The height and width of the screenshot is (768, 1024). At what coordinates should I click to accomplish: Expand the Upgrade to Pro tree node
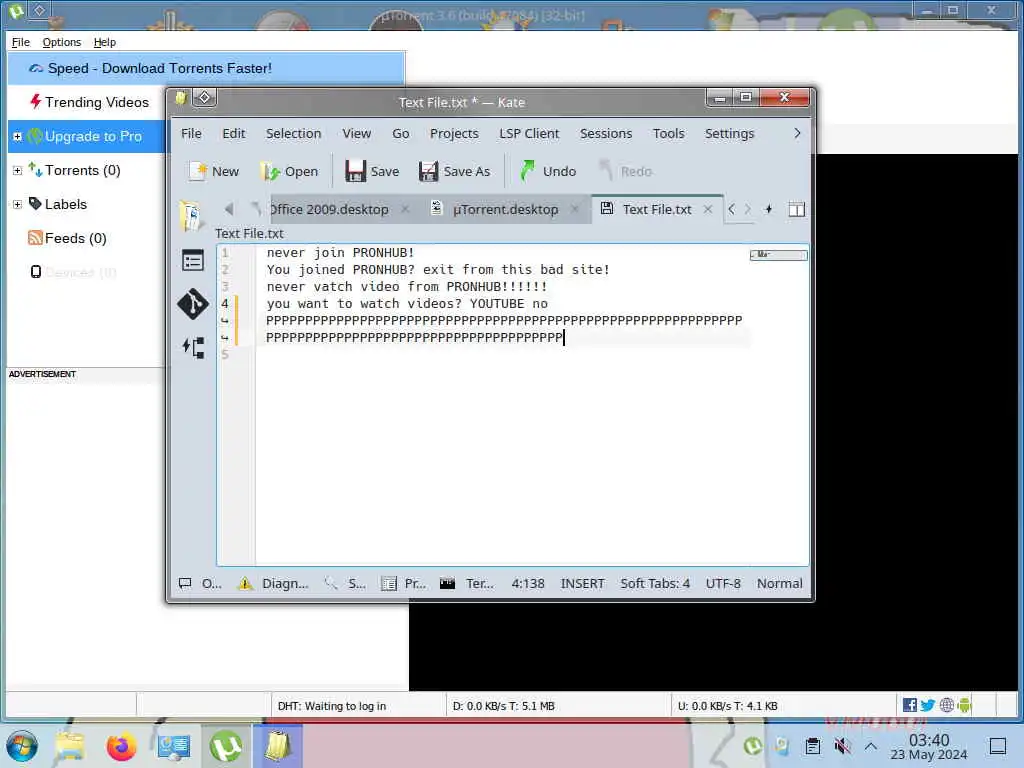18,136
